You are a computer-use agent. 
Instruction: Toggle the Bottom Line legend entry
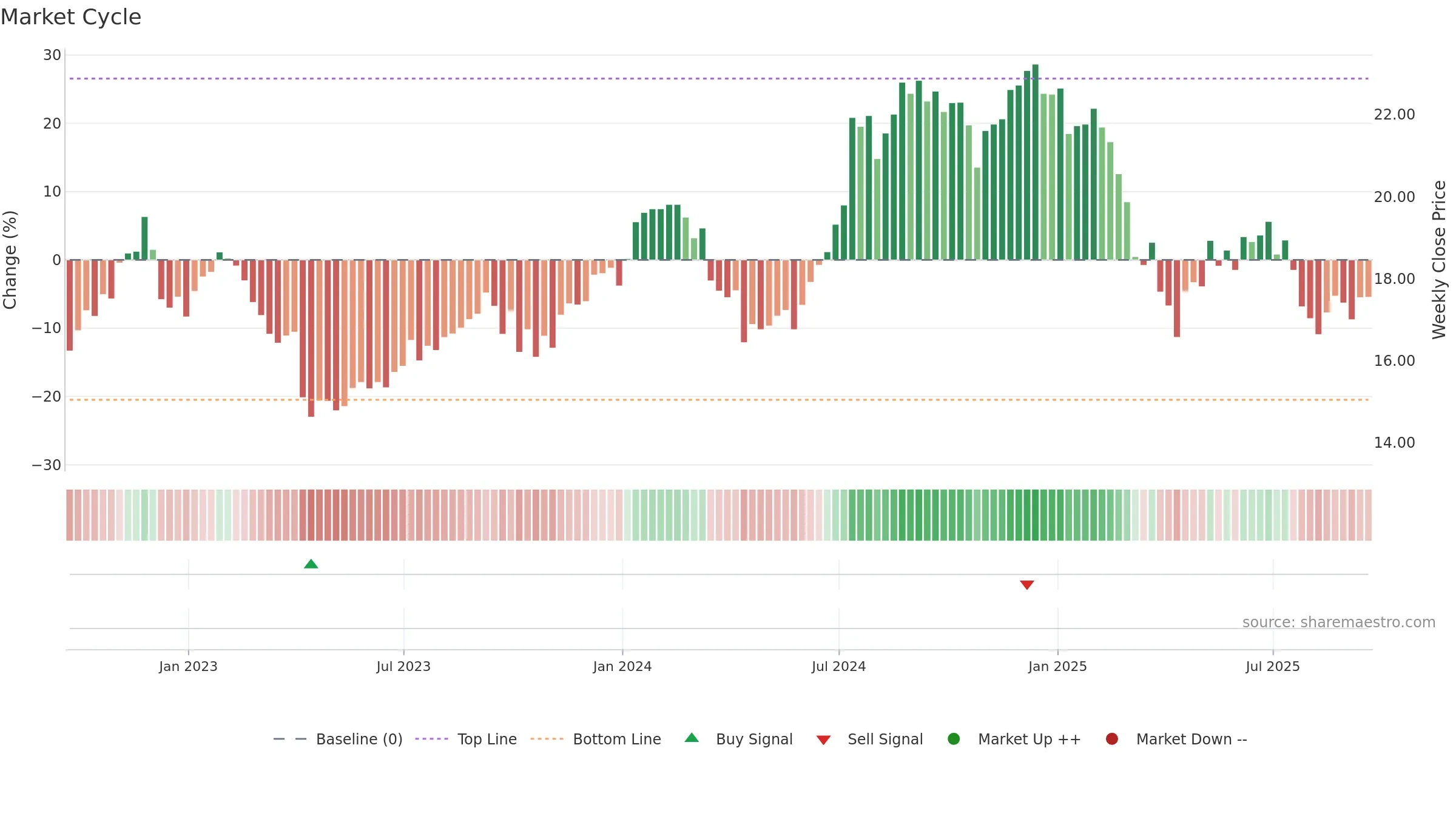click(x=596, y=739)
